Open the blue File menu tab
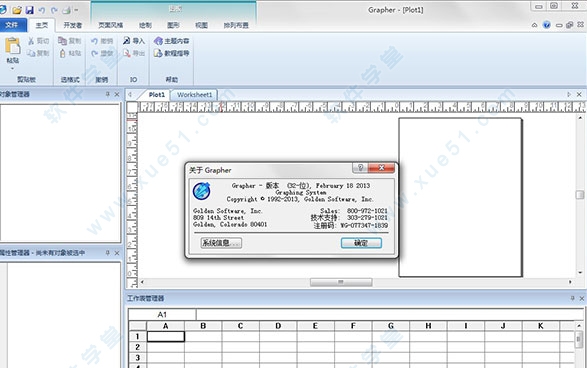 click(12, 25)
